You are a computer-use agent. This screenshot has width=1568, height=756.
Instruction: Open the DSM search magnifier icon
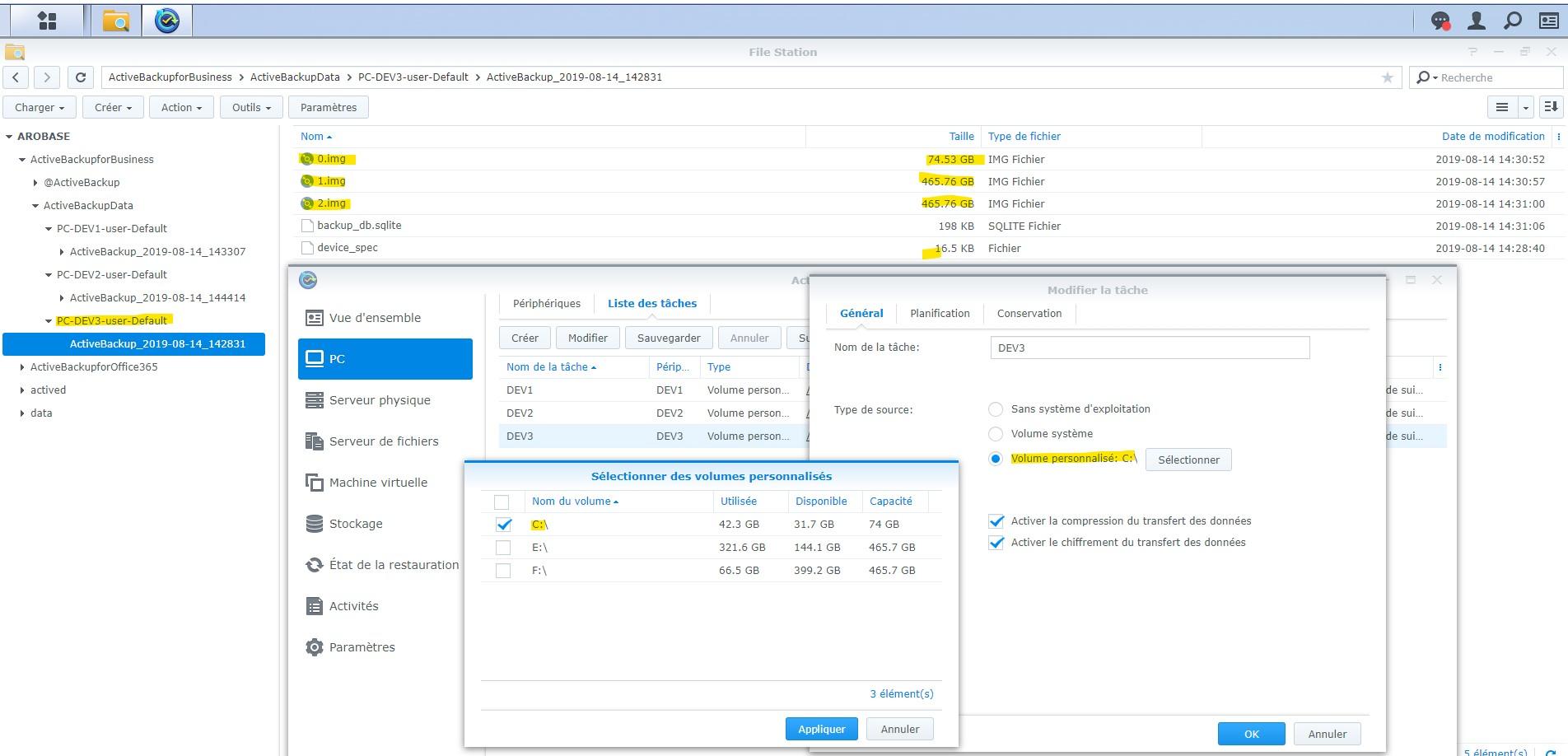[1512, 21]
